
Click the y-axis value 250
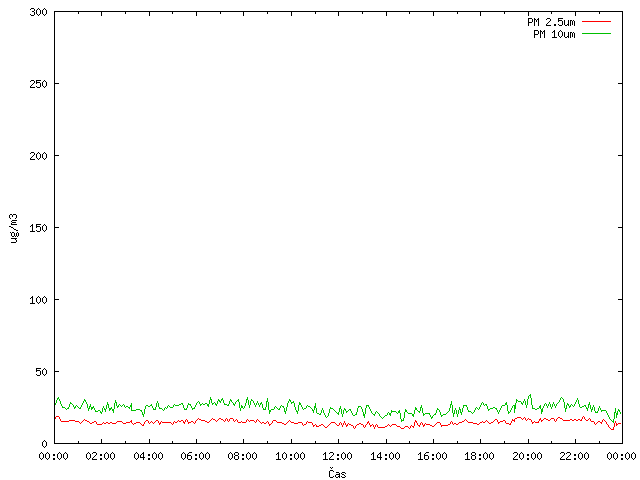tap(38, 84)
